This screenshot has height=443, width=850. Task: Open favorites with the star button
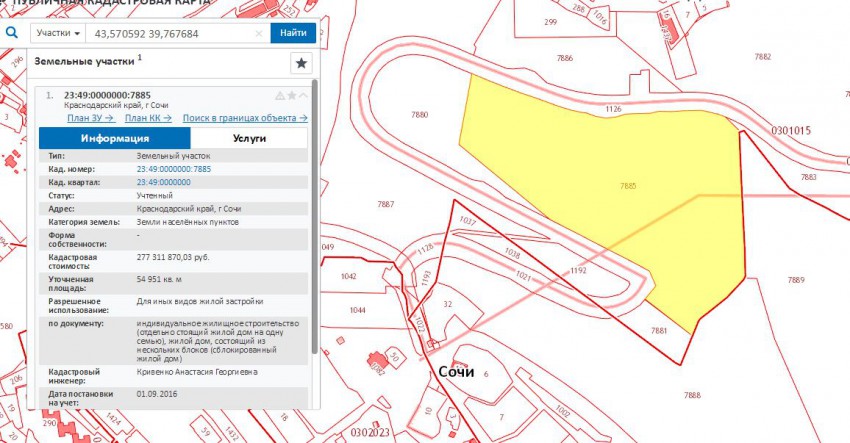[300, 63]
